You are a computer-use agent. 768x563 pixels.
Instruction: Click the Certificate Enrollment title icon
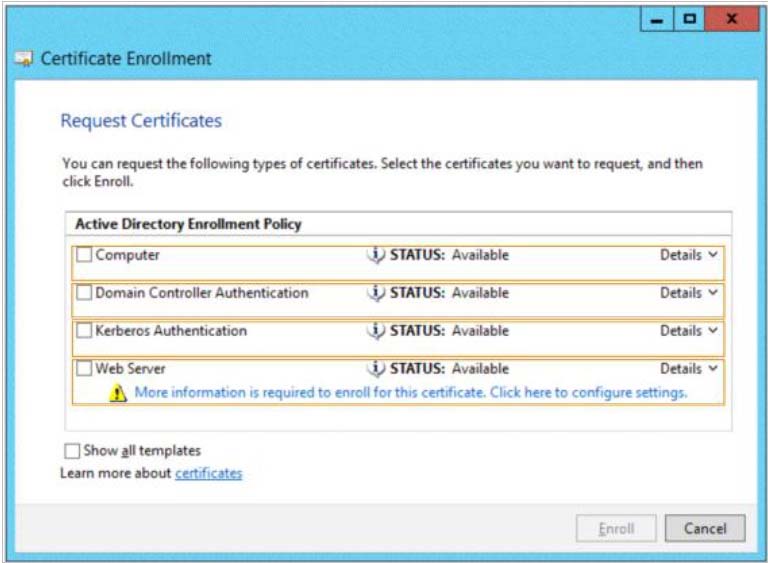point(24,59)
